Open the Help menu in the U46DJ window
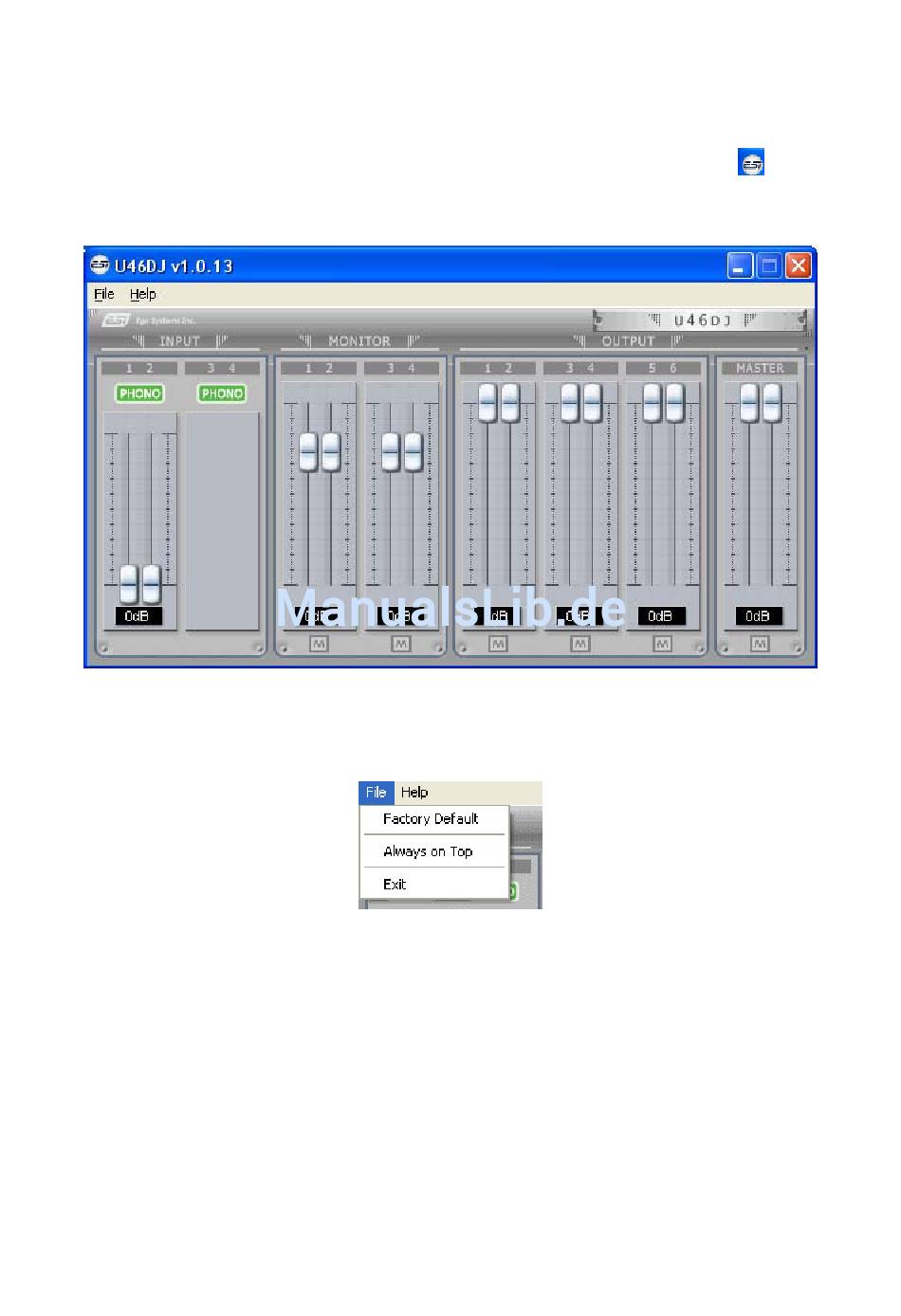This screenshot has height=1316, width=901. pyautogui.click(x=143, y=294)
